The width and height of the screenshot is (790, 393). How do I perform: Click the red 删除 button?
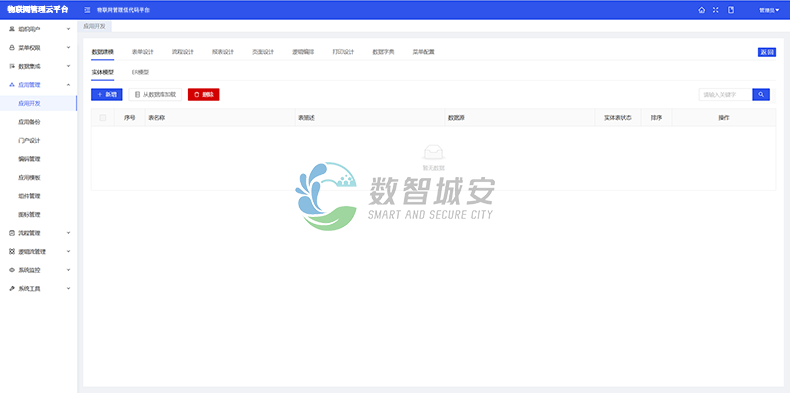pos(204,94)
